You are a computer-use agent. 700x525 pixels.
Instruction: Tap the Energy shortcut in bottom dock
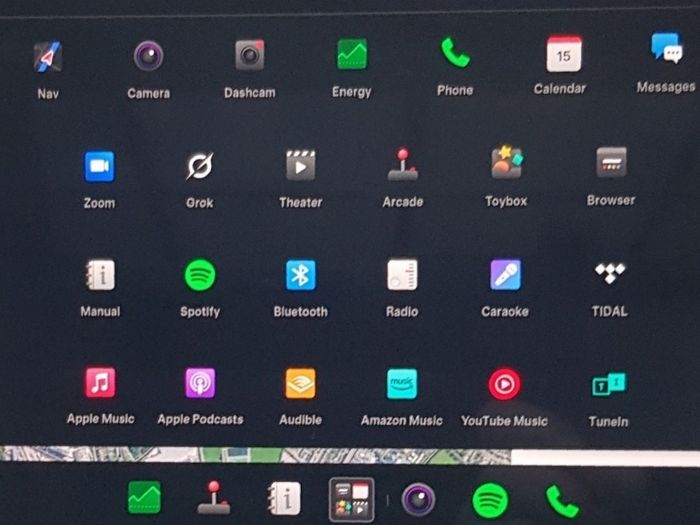point(144,497)
